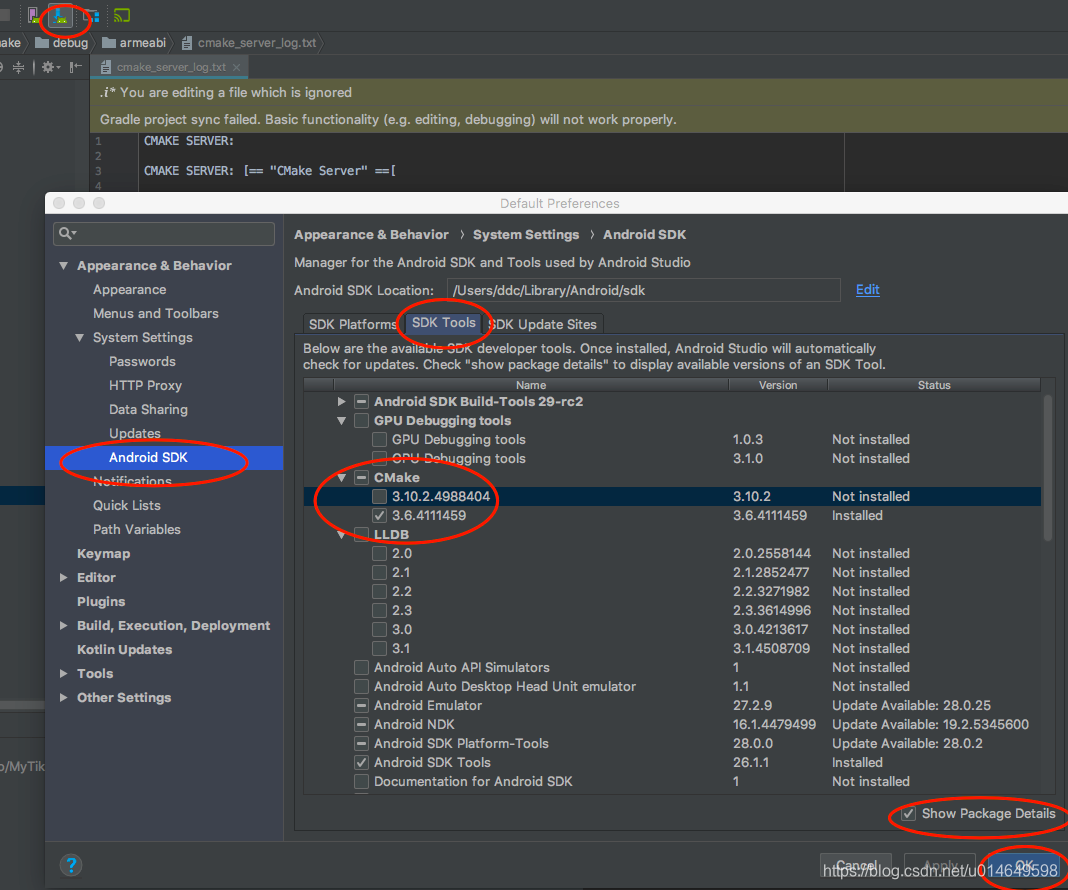1068x890 pixels.
Task: Switch to the SDK Update Sites tab
Action: (543, 324)
